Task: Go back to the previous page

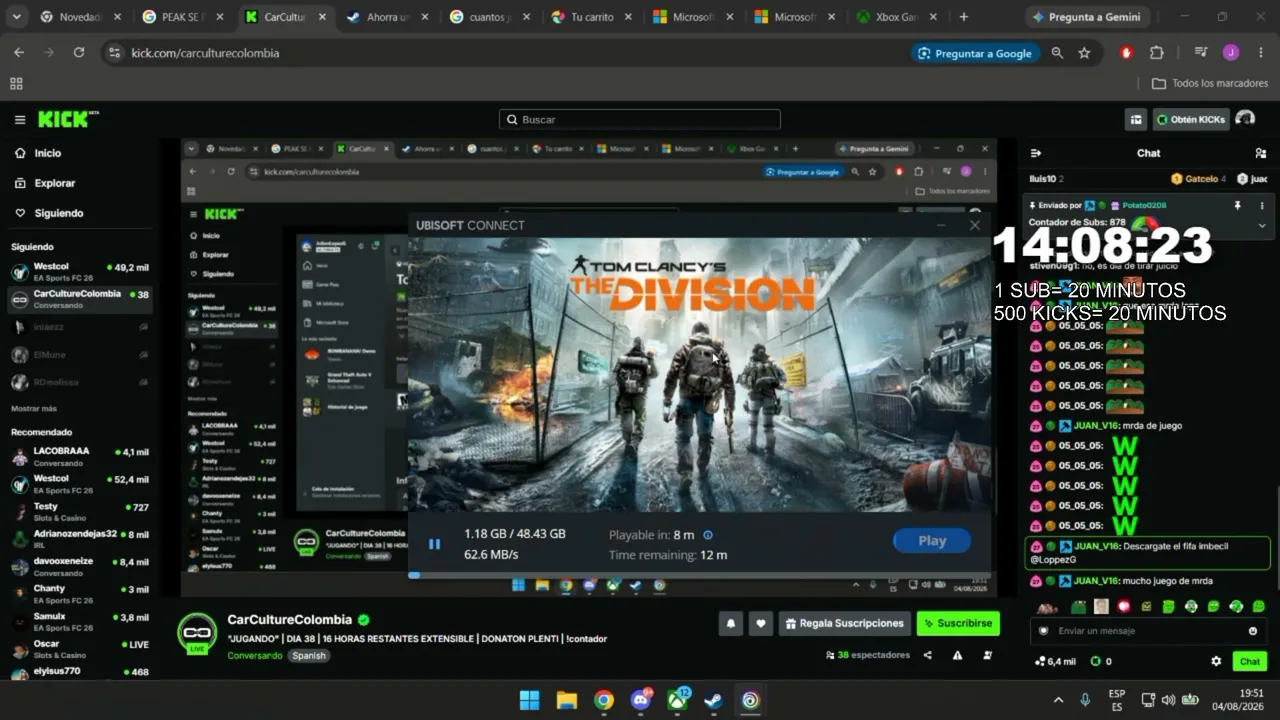Action: (x=19, y=53)
